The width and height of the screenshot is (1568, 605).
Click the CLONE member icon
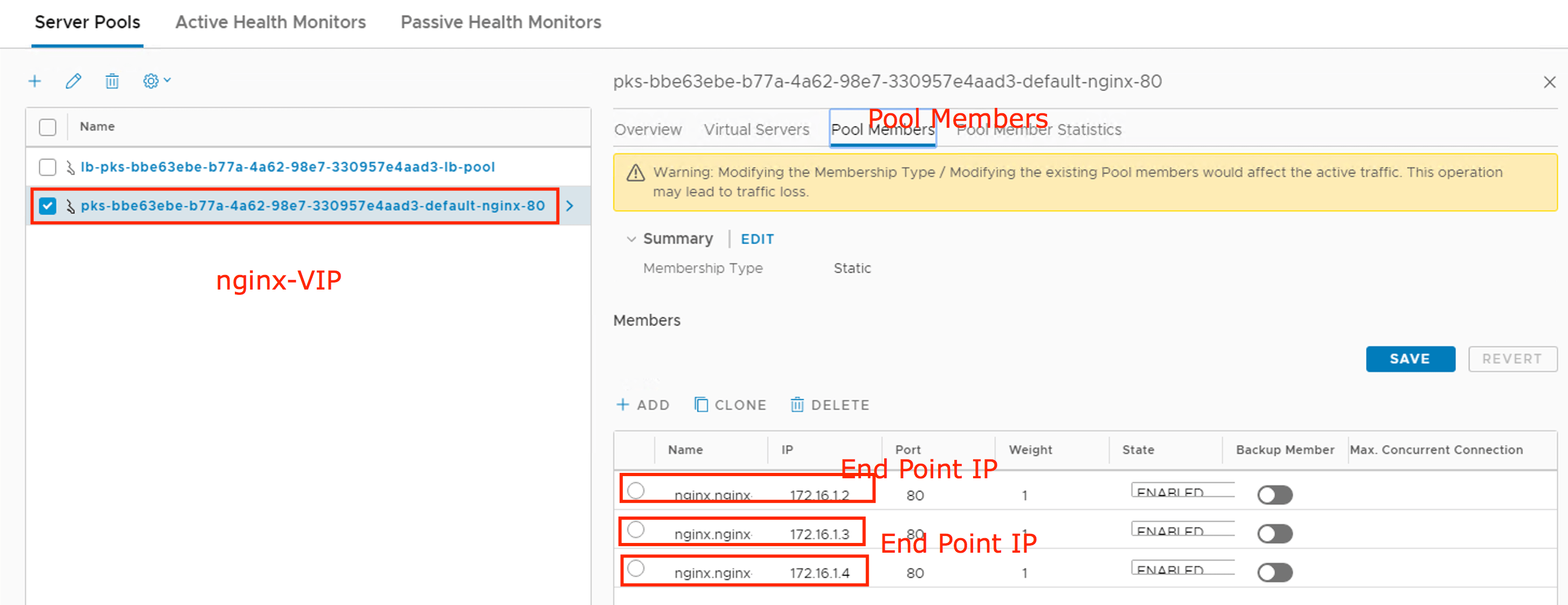click(700, 404)
